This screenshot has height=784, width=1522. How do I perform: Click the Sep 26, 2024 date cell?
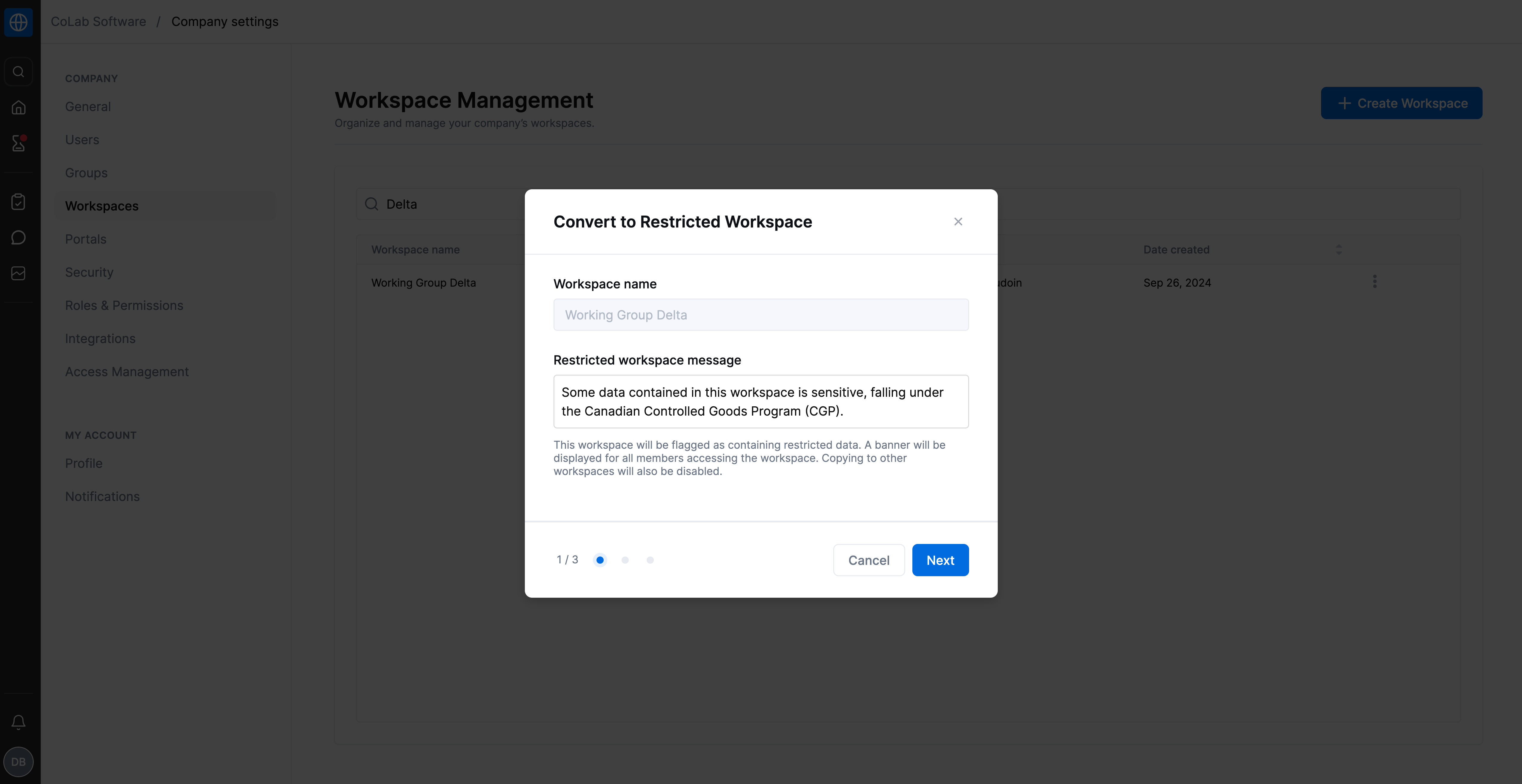(x=1177, y=282)
